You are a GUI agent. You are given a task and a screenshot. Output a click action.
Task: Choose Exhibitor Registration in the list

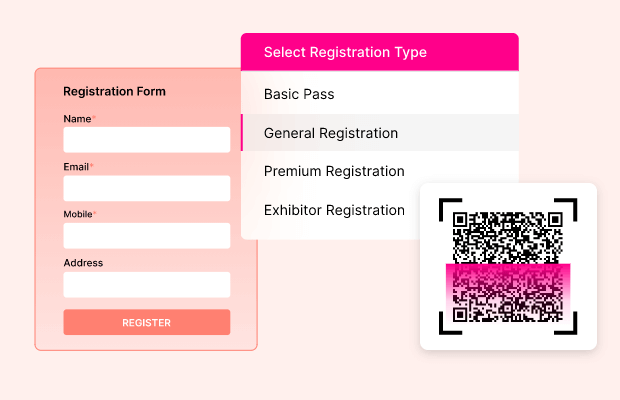(x=334, y=210)
